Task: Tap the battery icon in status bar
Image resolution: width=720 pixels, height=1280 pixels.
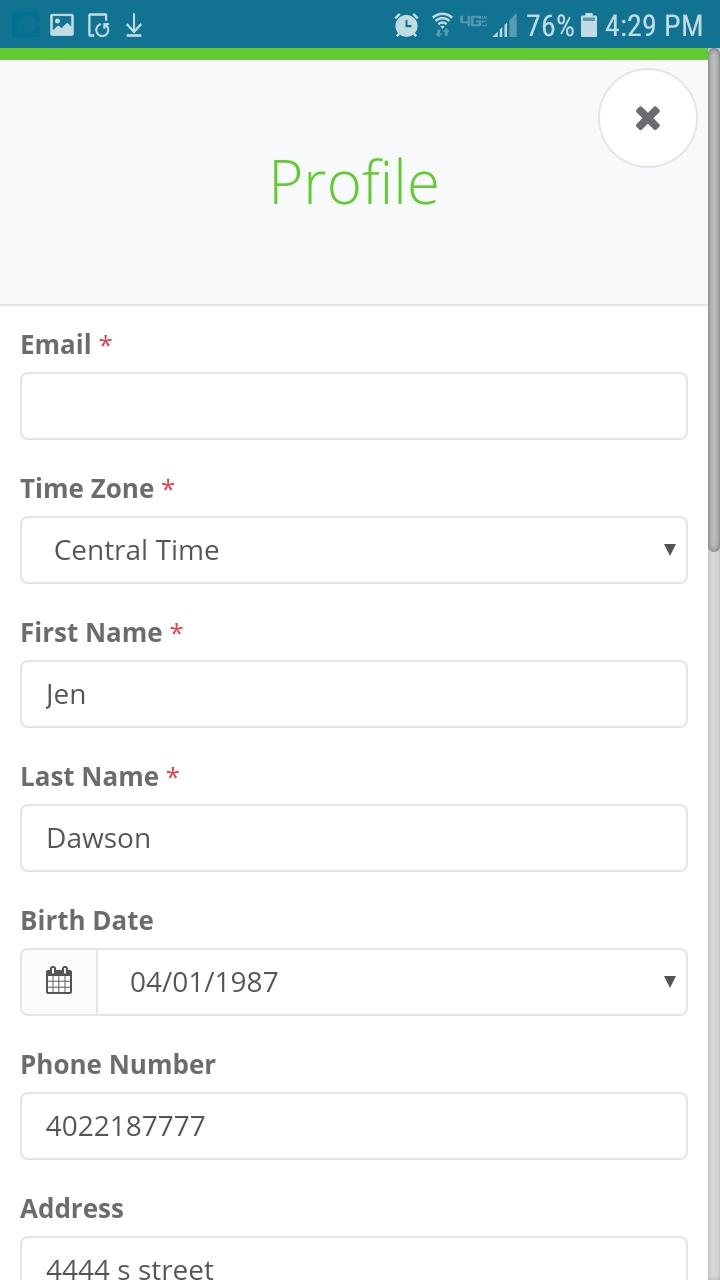Action: coord(589,25)
